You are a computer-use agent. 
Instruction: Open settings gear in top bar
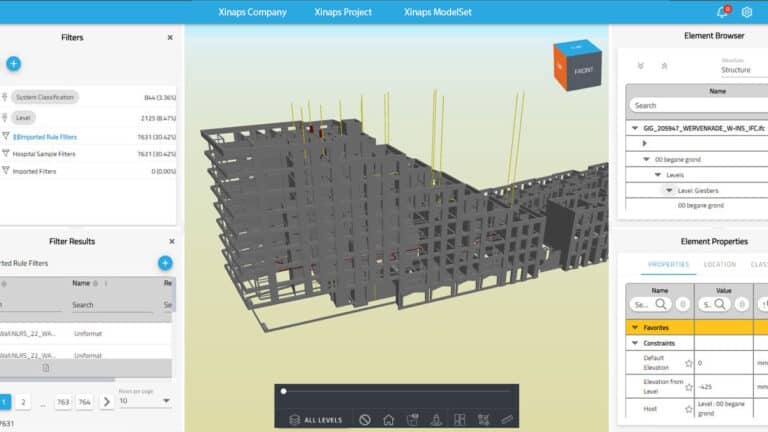[746, 12]
